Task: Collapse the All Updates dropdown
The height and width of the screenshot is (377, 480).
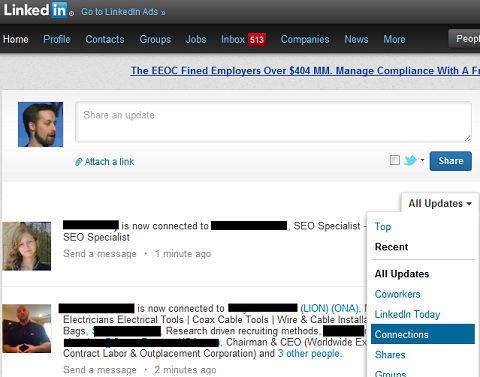Action: (x=440, y=203)
